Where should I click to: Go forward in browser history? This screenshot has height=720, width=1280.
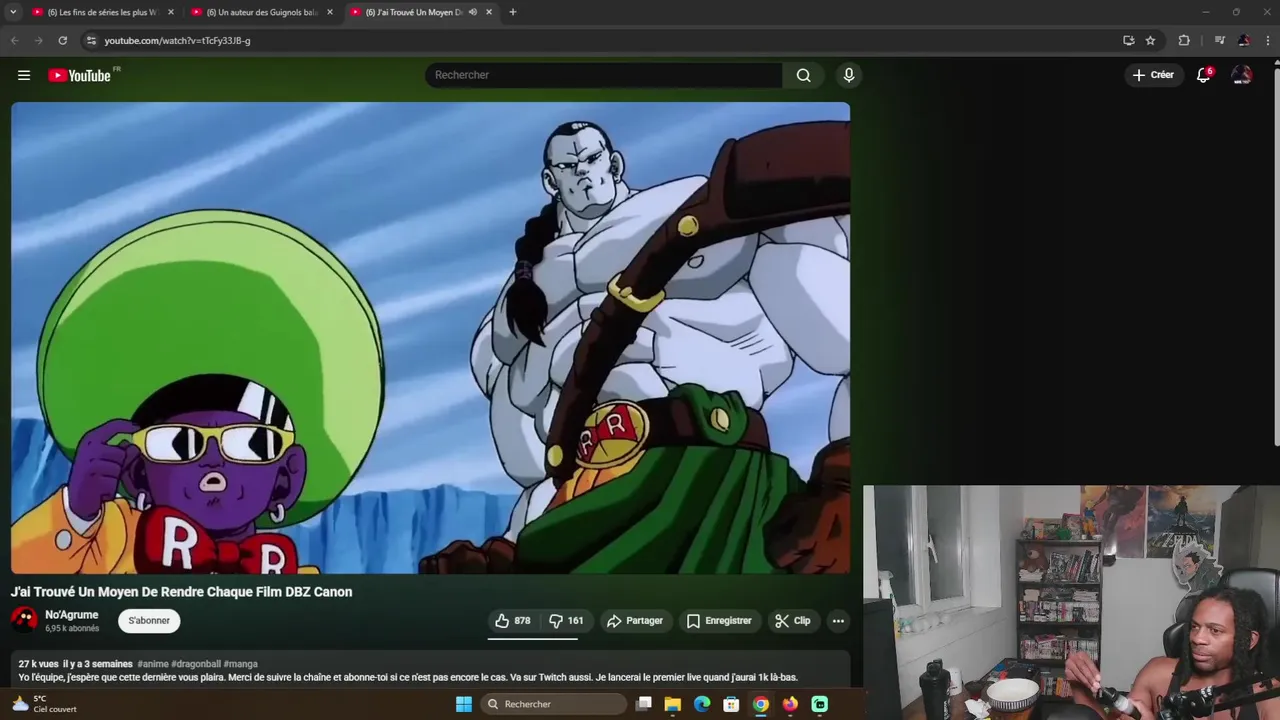(x=38, y=40)
